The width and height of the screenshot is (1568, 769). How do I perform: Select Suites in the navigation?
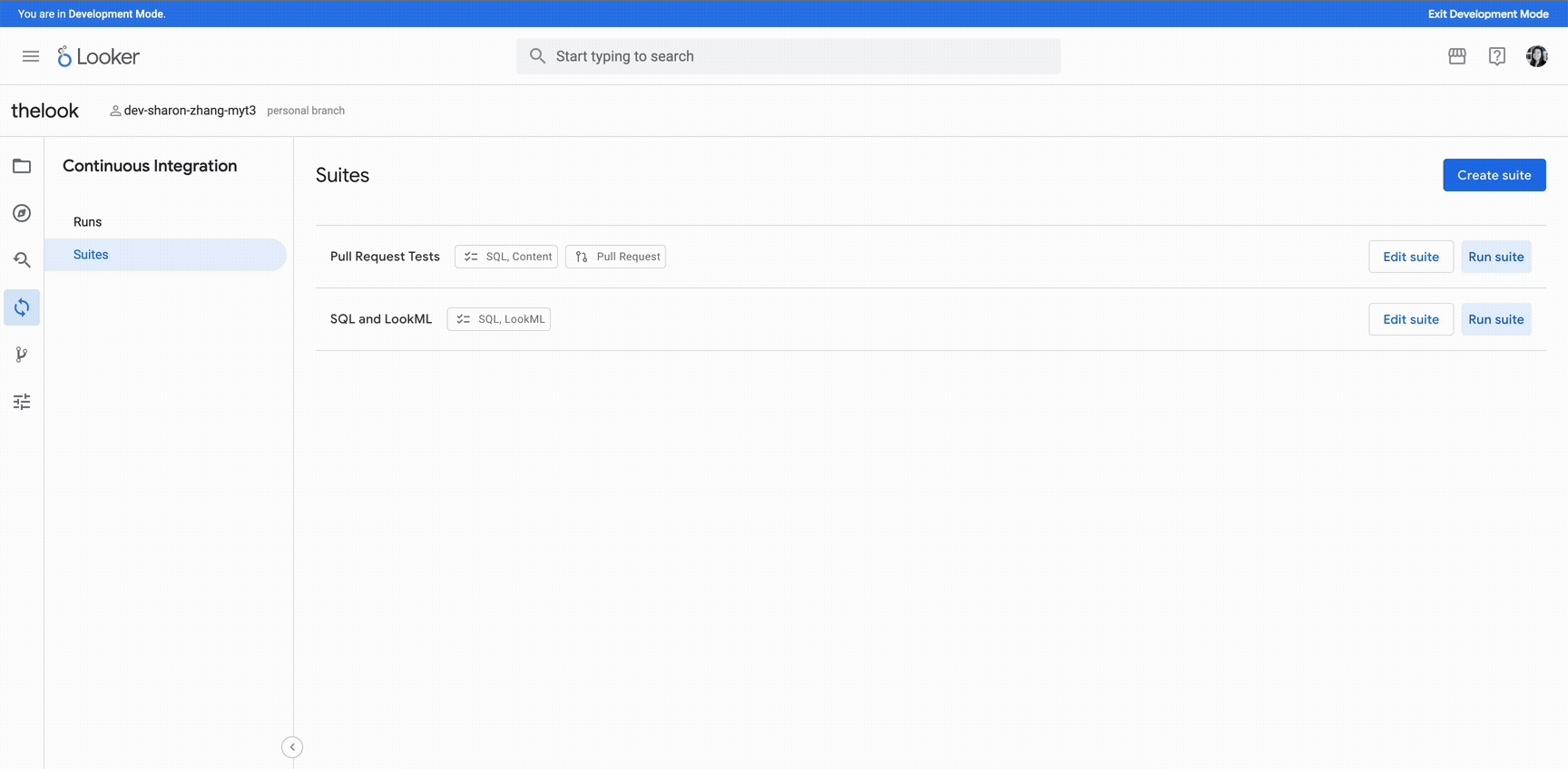coord(91,255)
